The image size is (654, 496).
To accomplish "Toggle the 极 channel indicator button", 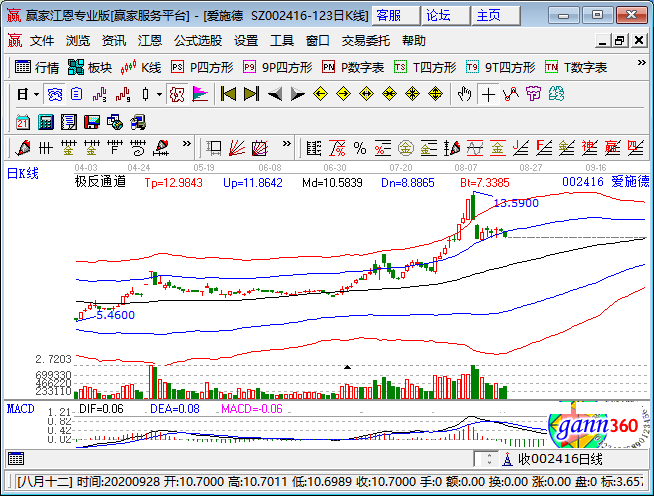I will click(x=177, y=94).
